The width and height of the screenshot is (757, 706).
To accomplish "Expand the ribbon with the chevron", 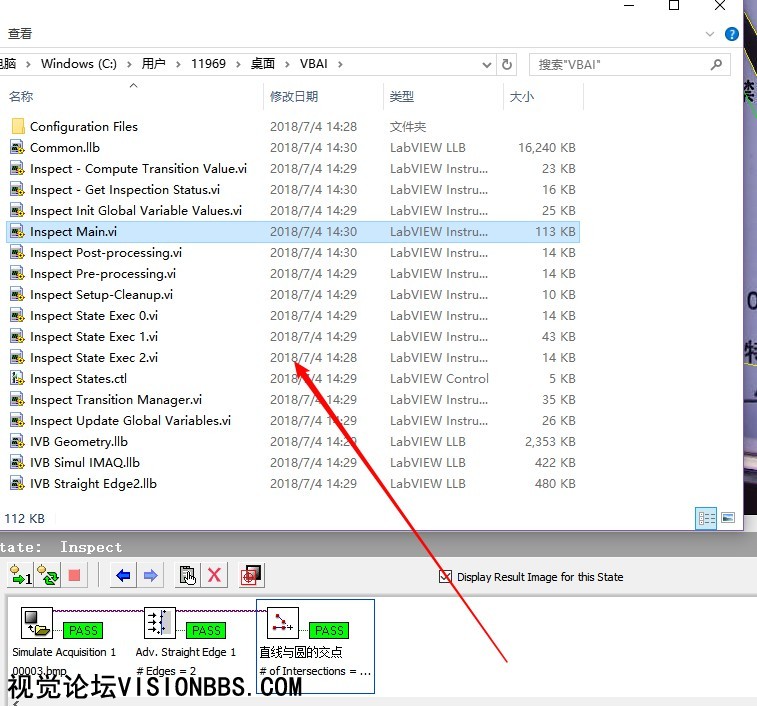I will point(710,34).
